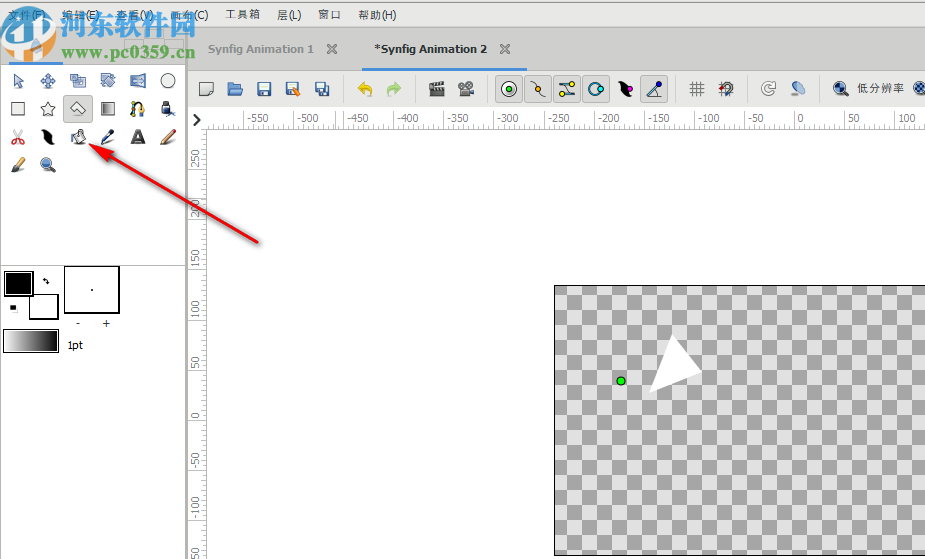Select the Transform arrow tool

click(x=18, y=81)
